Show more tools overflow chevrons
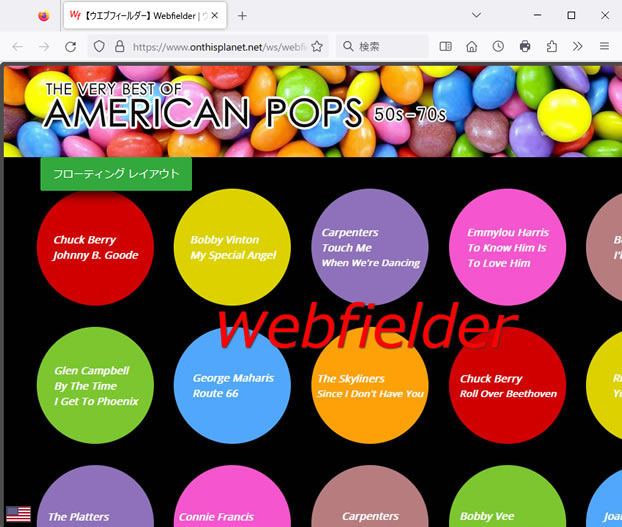 click(x=578, y=47)
